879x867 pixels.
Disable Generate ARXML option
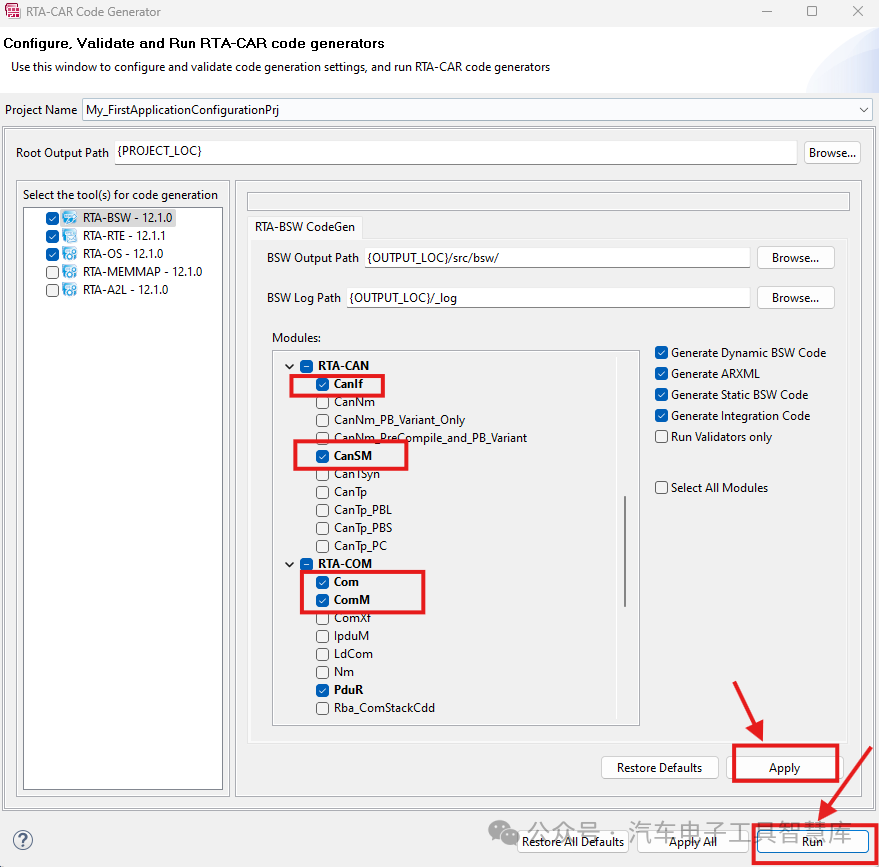661,374
